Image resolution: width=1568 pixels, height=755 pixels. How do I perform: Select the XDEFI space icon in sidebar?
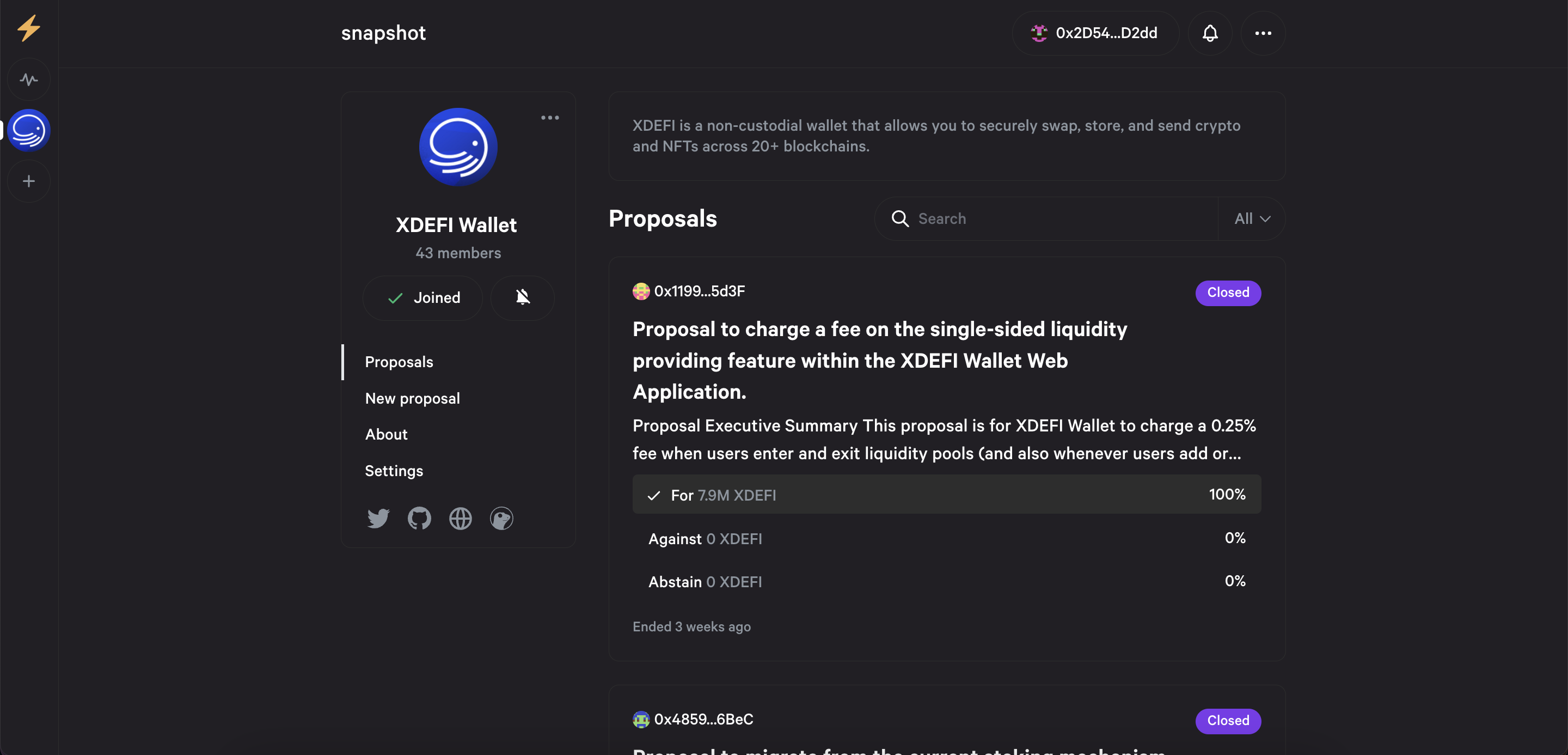(29, 130)
